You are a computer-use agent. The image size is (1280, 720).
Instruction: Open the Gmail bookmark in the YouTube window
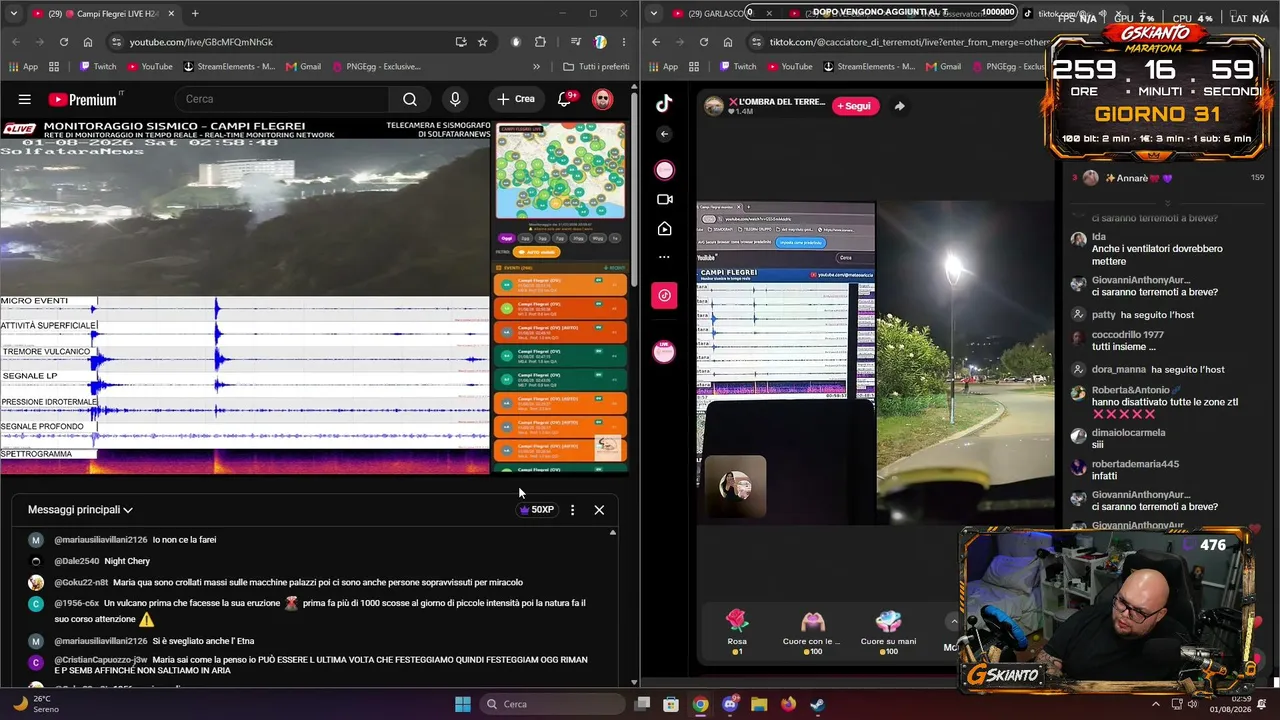[x=303, y=67]
